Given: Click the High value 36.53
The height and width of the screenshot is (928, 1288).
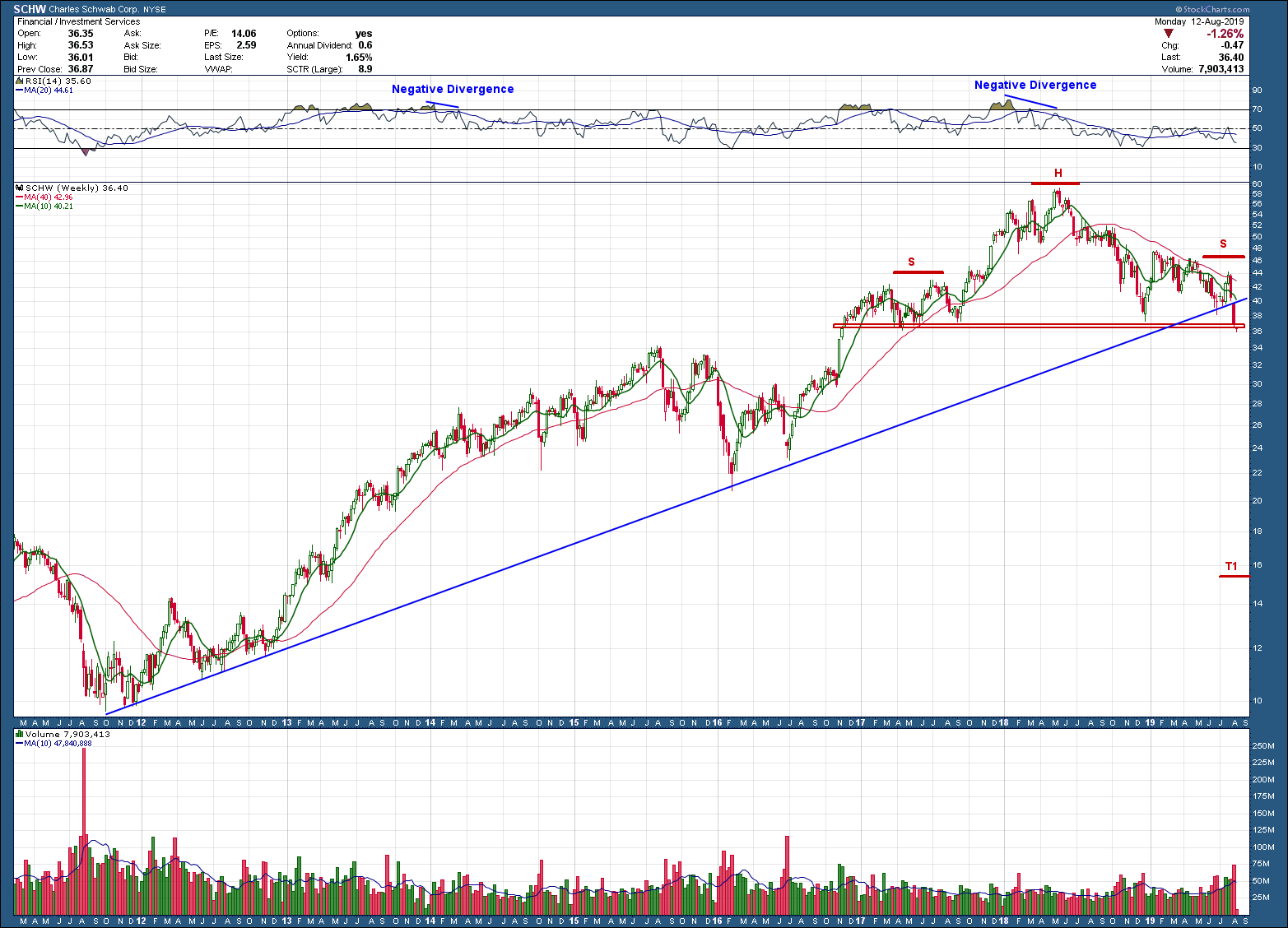Looking at the screenshot, I should point(81,45).
